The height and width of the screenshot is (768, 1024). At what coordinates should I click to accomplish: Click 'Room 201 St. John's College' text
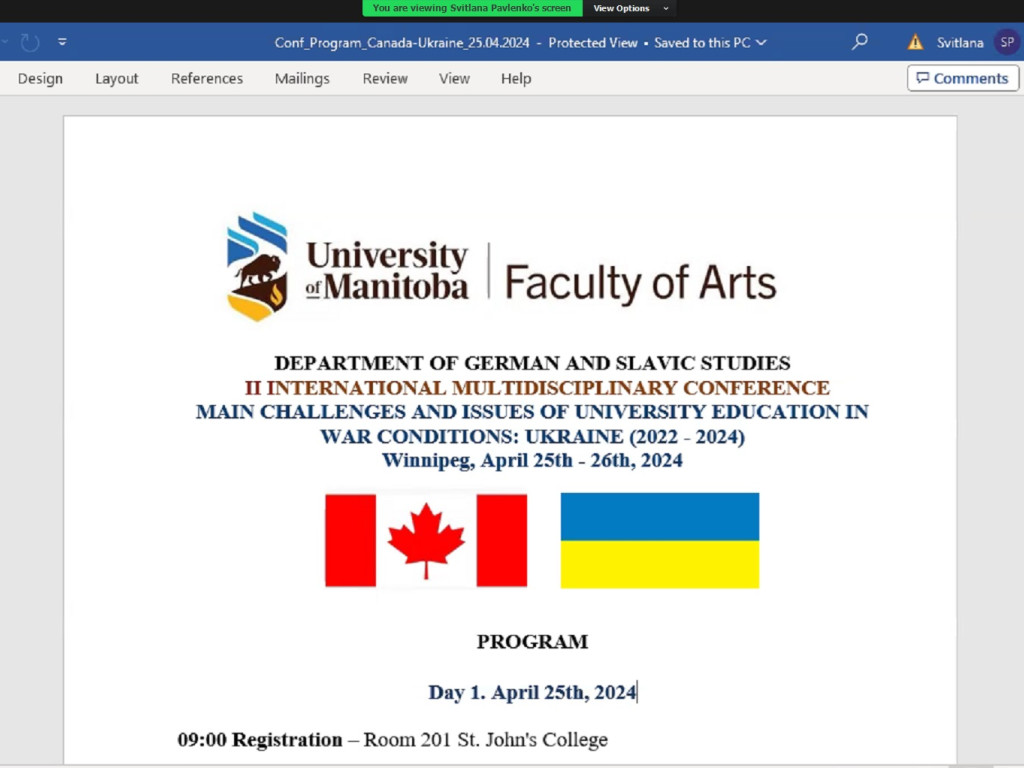[485, 740]
